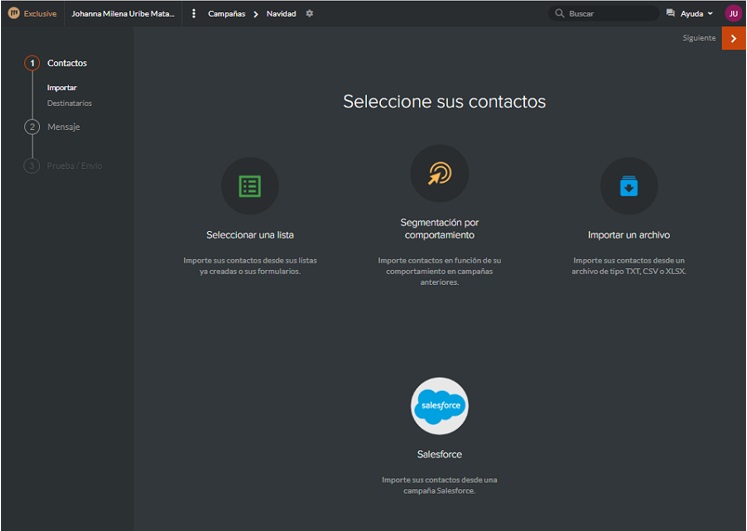Click step 3 Prueba / Envío

pos(74,166)
